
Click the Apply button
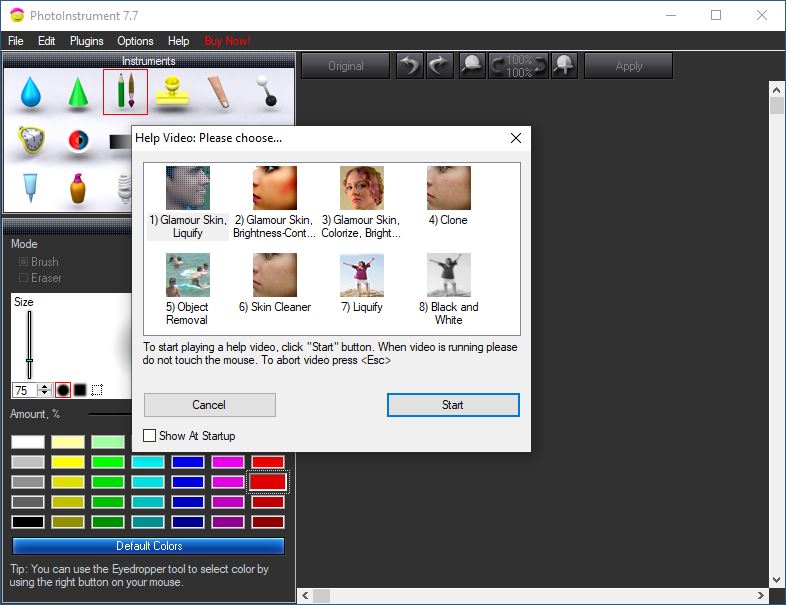tap(629, 66)
